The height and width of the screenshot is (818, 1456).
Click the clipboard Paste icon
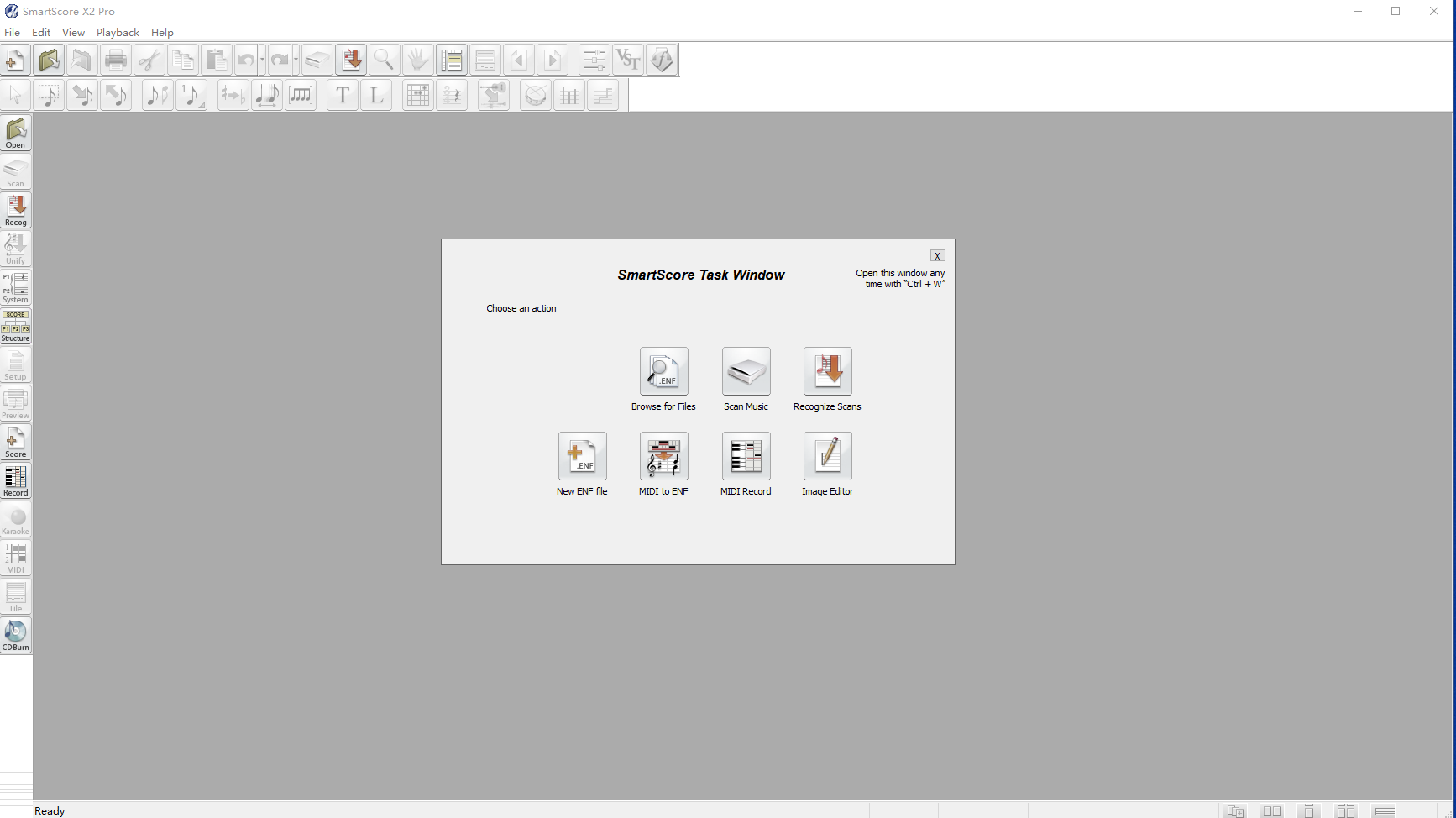tap(217, 60)
